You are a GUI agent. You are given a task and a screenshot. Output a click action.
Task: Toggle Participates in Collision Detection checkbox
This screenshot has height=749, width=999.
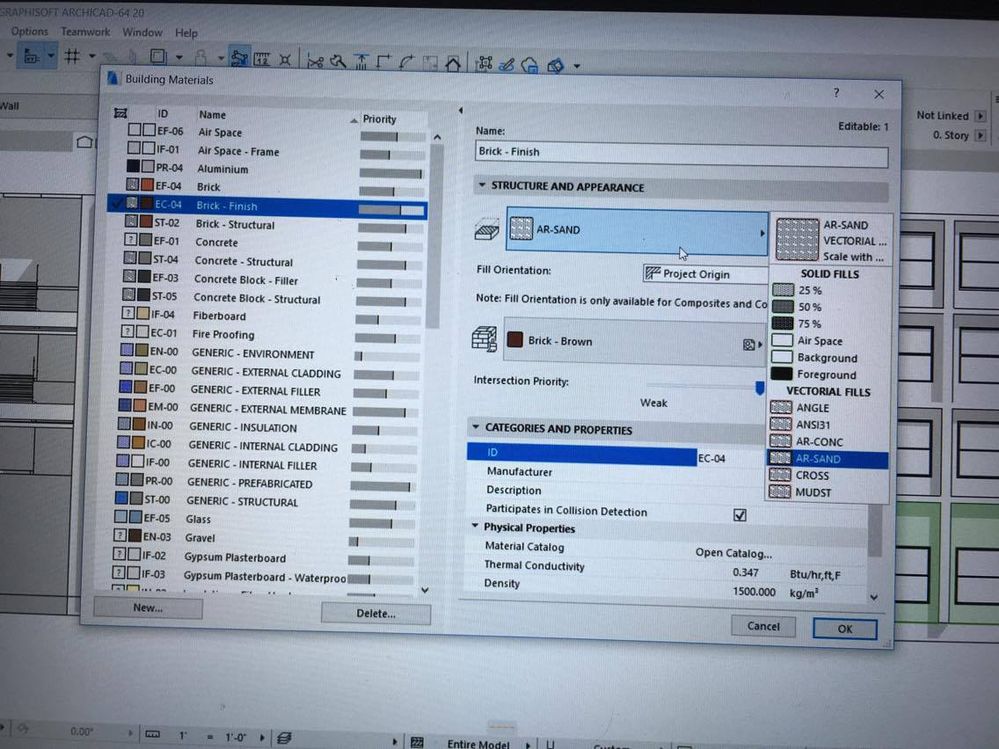pyautogui.click(x=740, y=515)
